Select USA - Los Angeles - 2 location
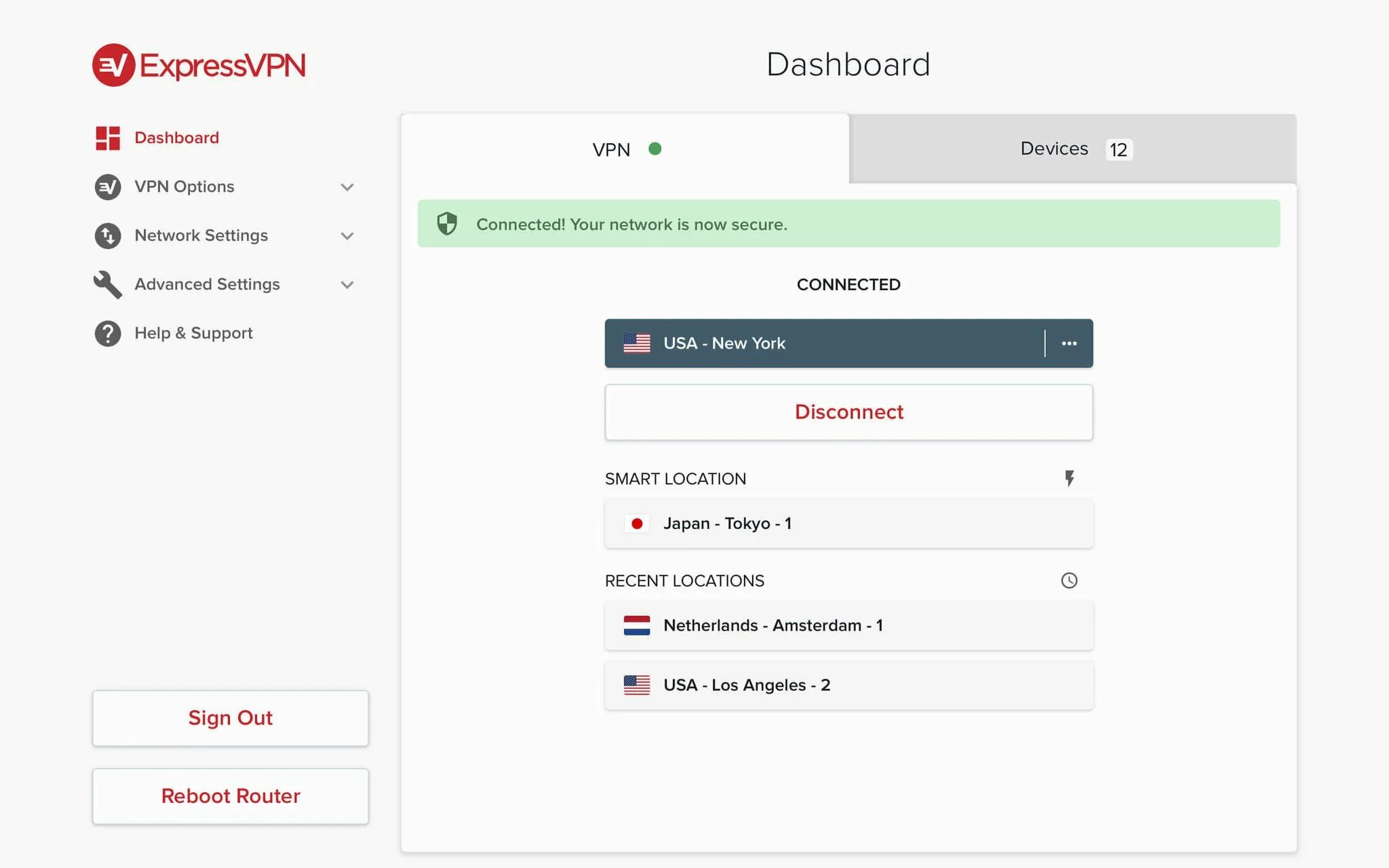The image size is (1389, 868). coord(848,684)
